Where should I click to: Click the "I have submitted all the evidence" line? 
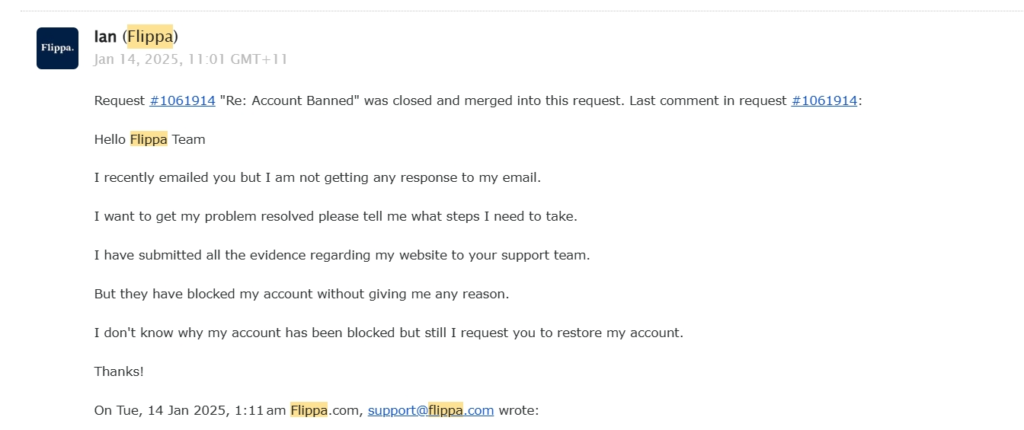341,255
